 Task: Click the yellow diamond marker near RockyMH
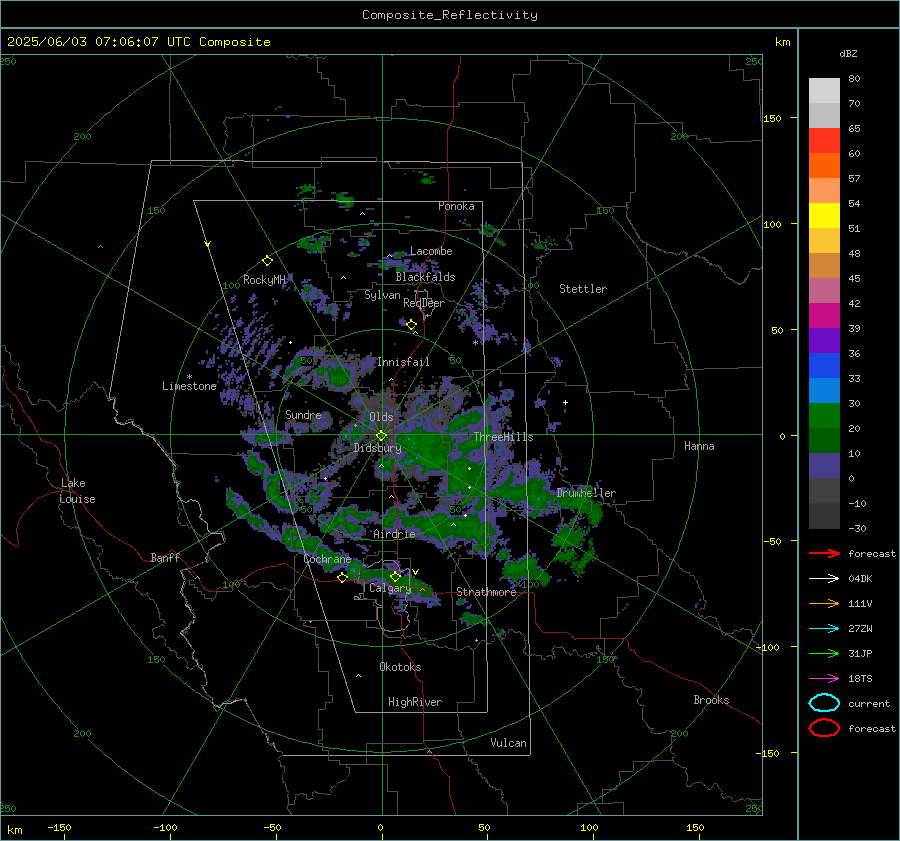click(x=267, y=261)
